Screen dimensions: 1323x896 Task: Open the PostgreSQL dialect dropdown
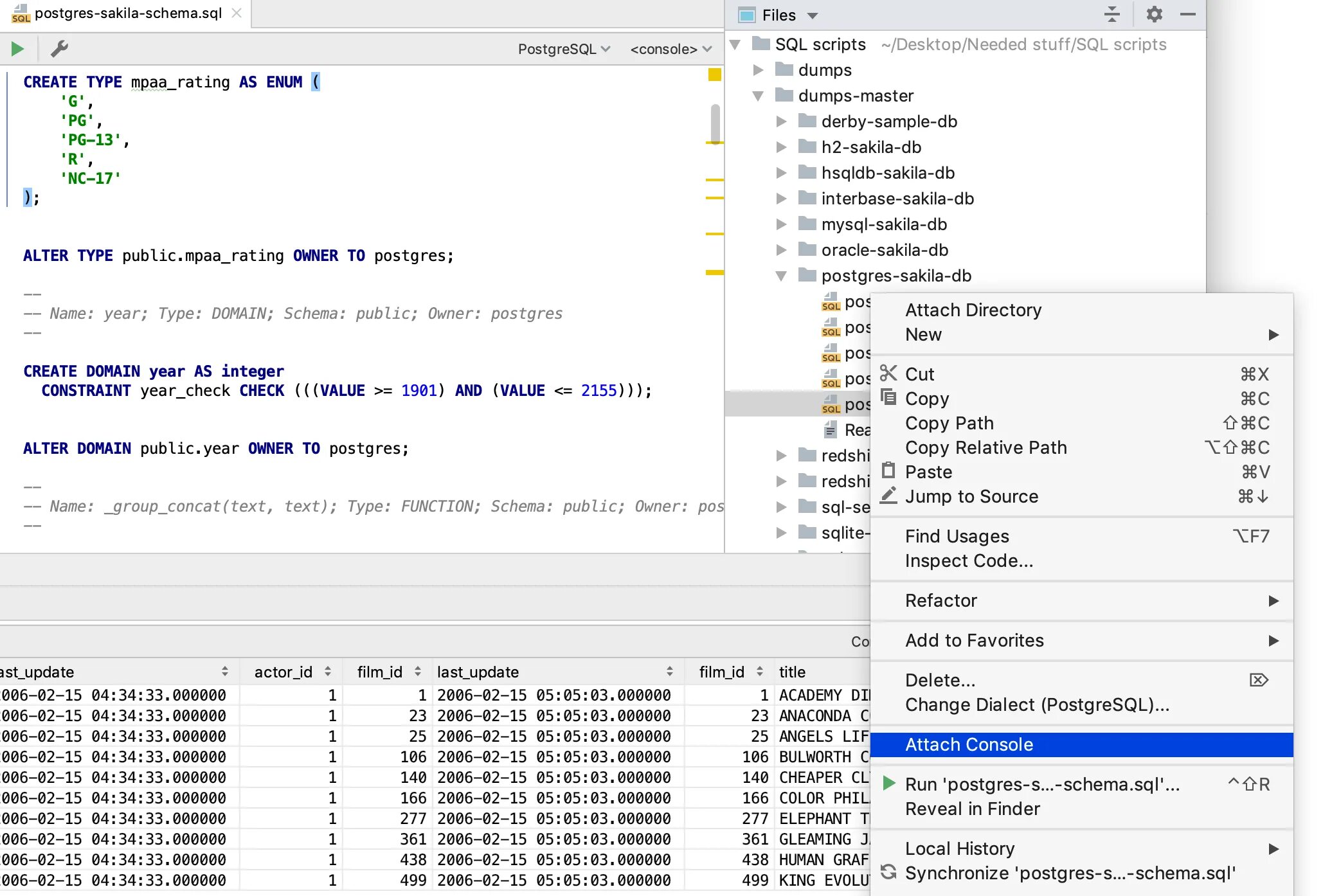564,49
